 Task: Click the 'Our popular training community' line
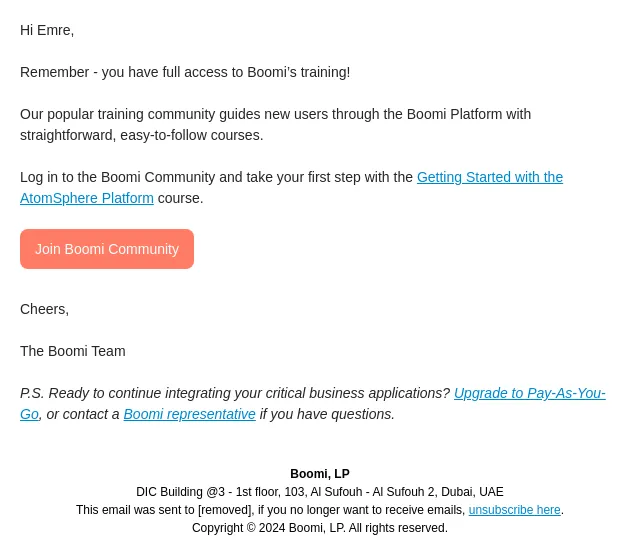[276, 114]
